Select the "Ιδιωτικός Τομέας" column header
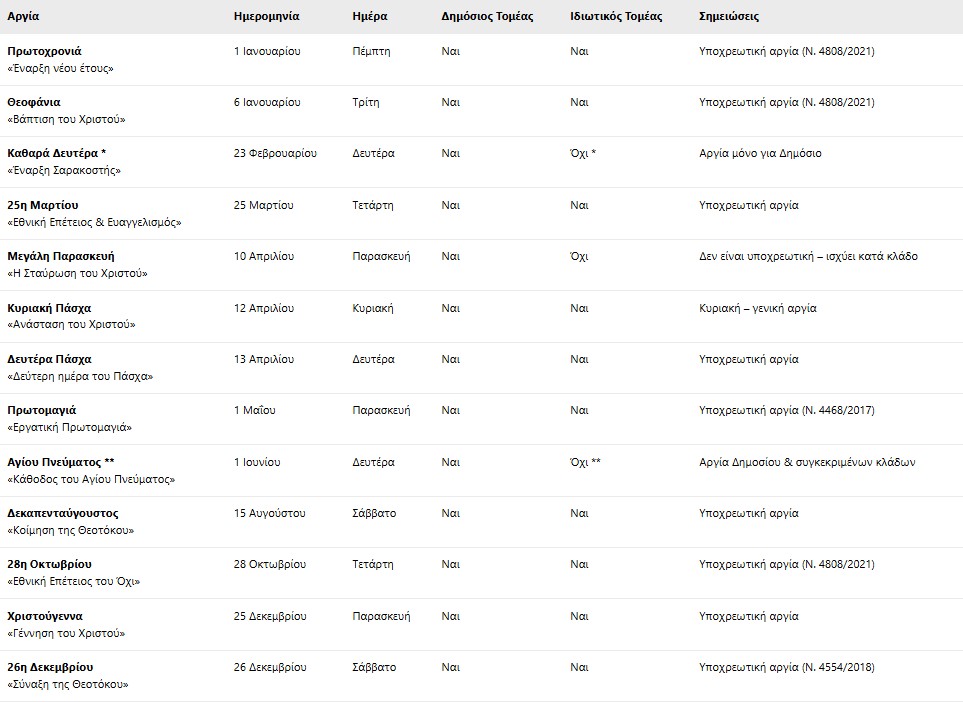 [616, 17]
